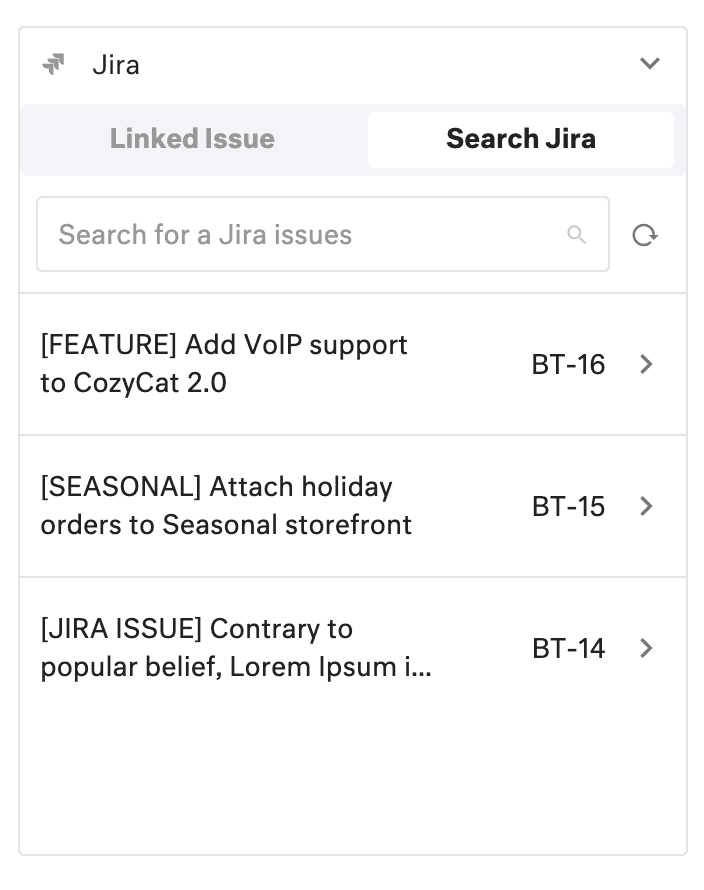Switch to the Linked Issue tab

coord(192,139)
